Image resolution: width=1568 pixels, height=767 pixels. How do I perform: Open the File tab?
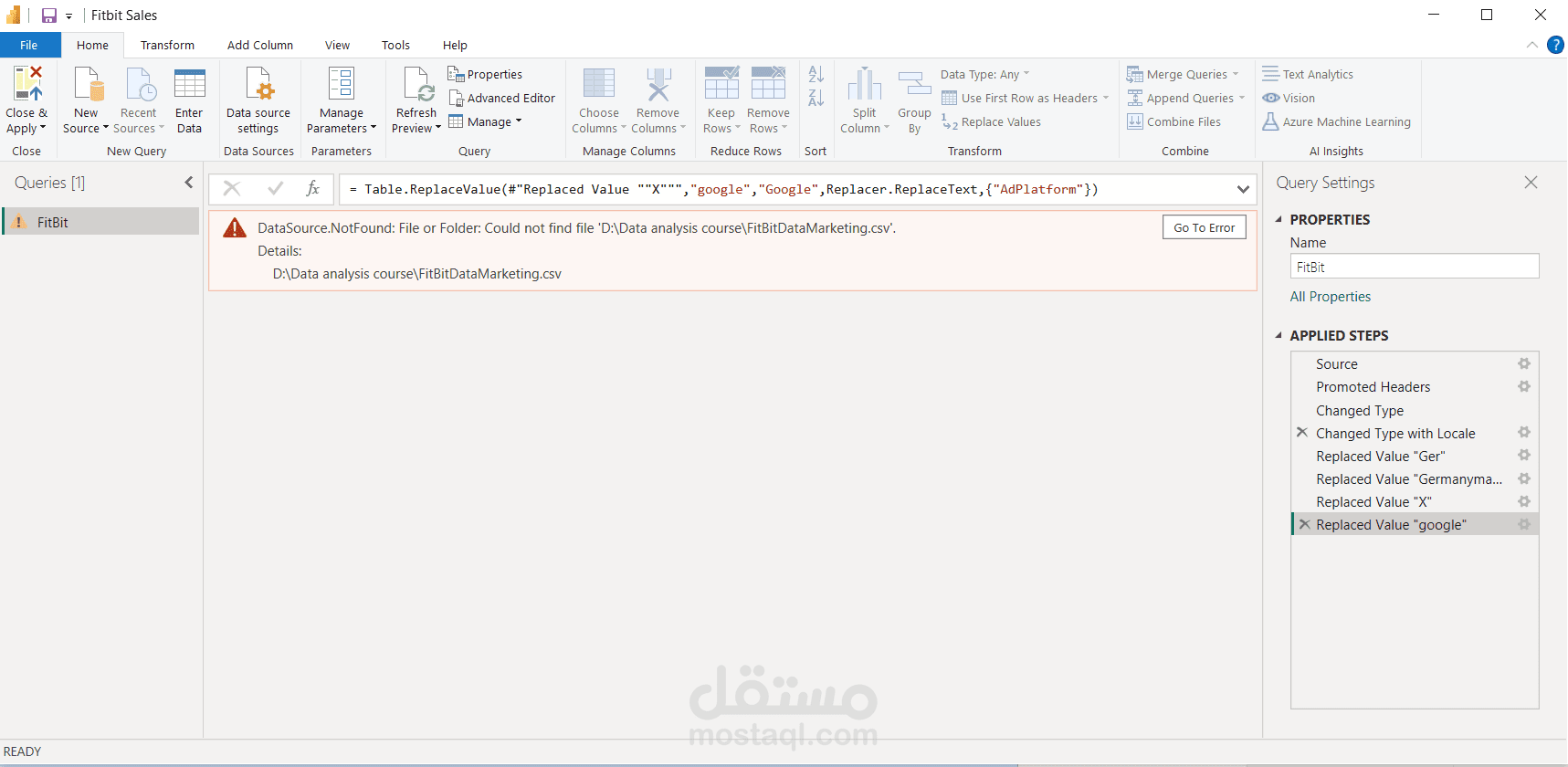[29, 45]
